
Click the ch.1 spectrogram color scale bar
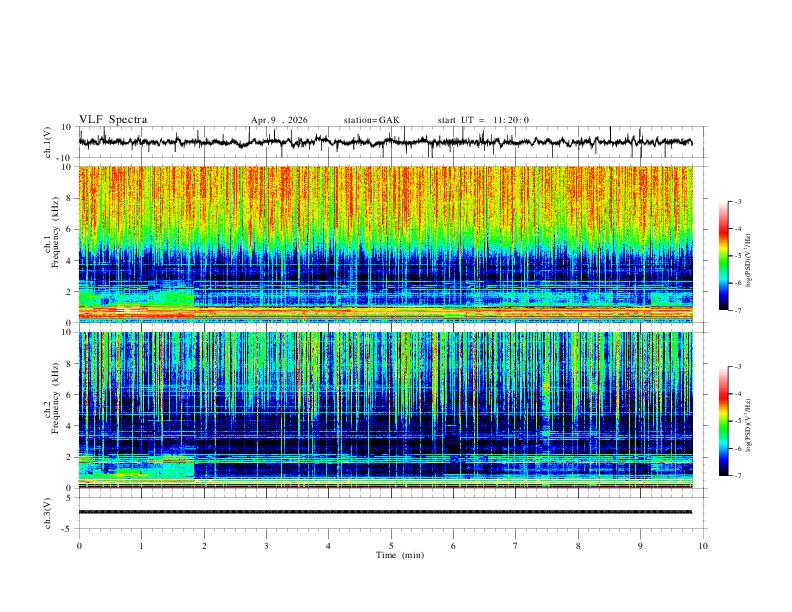click(724, 256)
